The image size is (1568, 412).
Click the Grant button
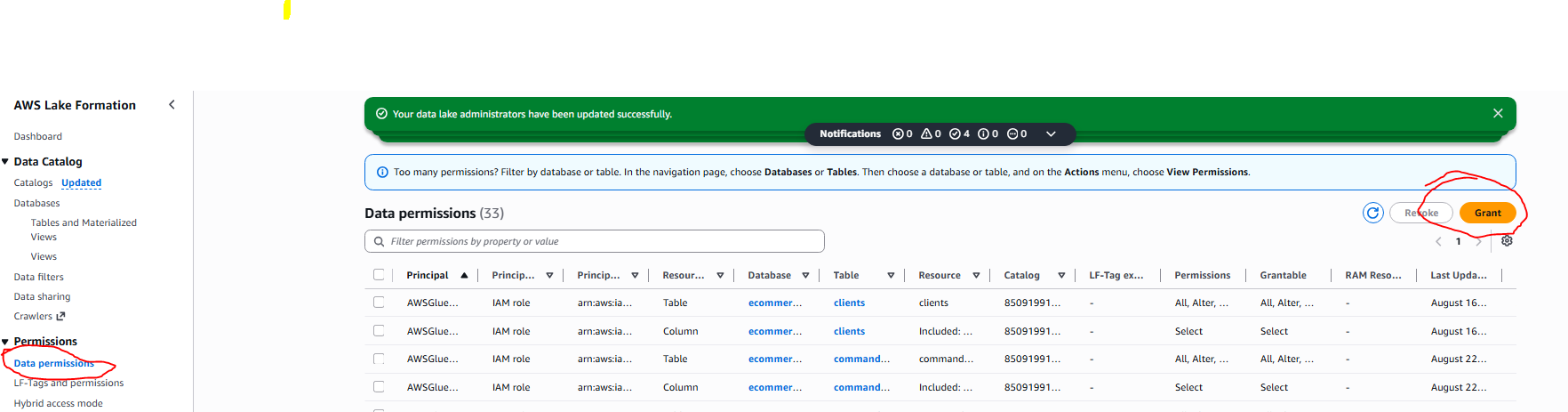pos(1487,213)
